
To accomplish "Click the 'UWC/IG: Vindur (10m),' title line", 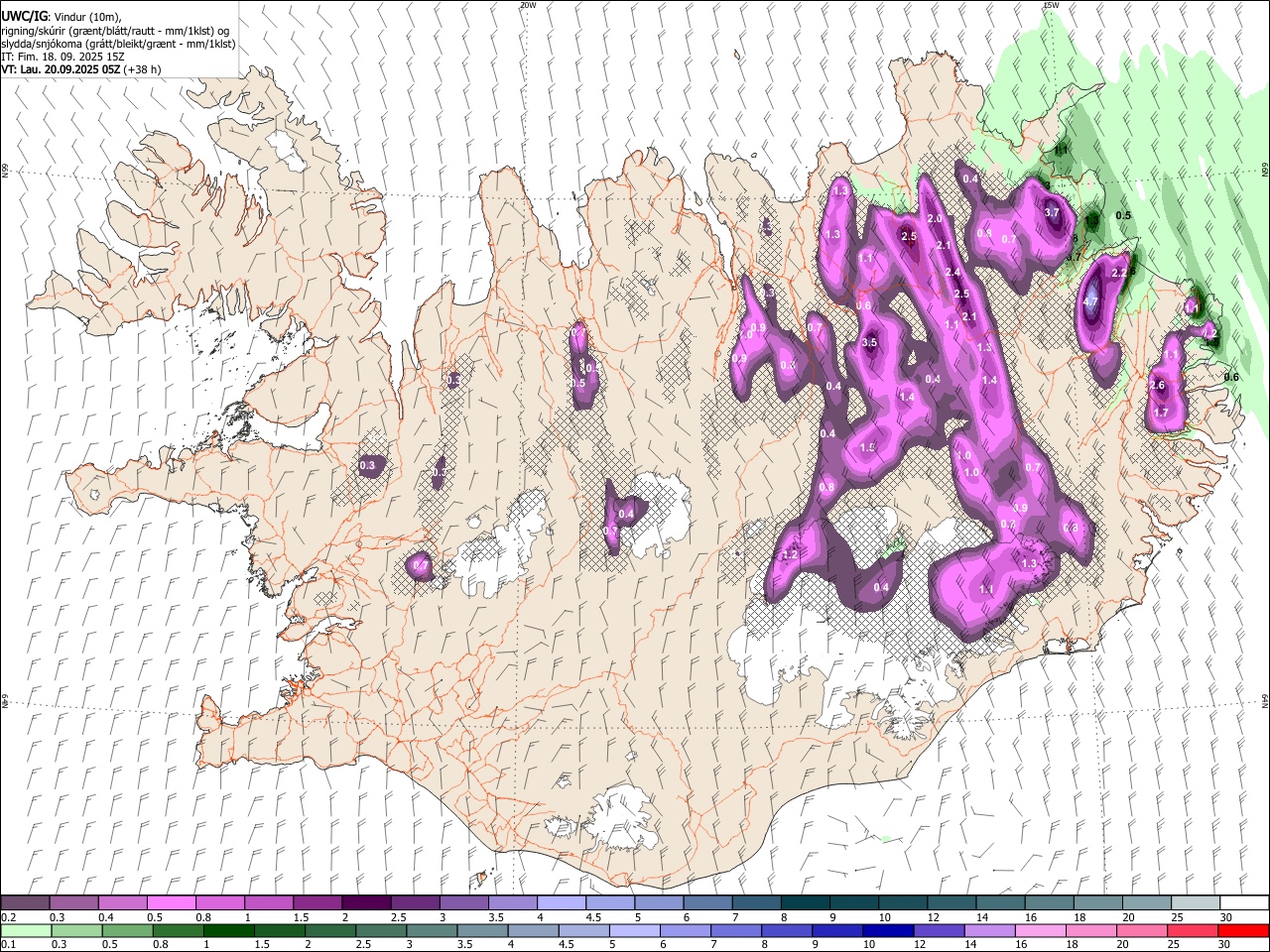I will point(61,16).
